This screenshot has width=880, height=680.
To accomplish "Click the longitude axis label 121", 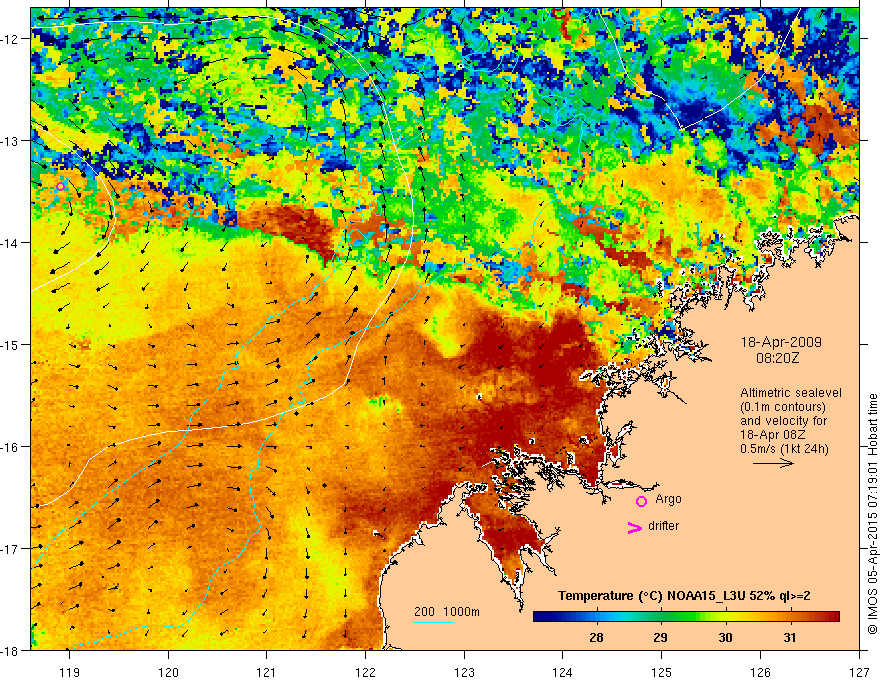I will coord(266,672).
